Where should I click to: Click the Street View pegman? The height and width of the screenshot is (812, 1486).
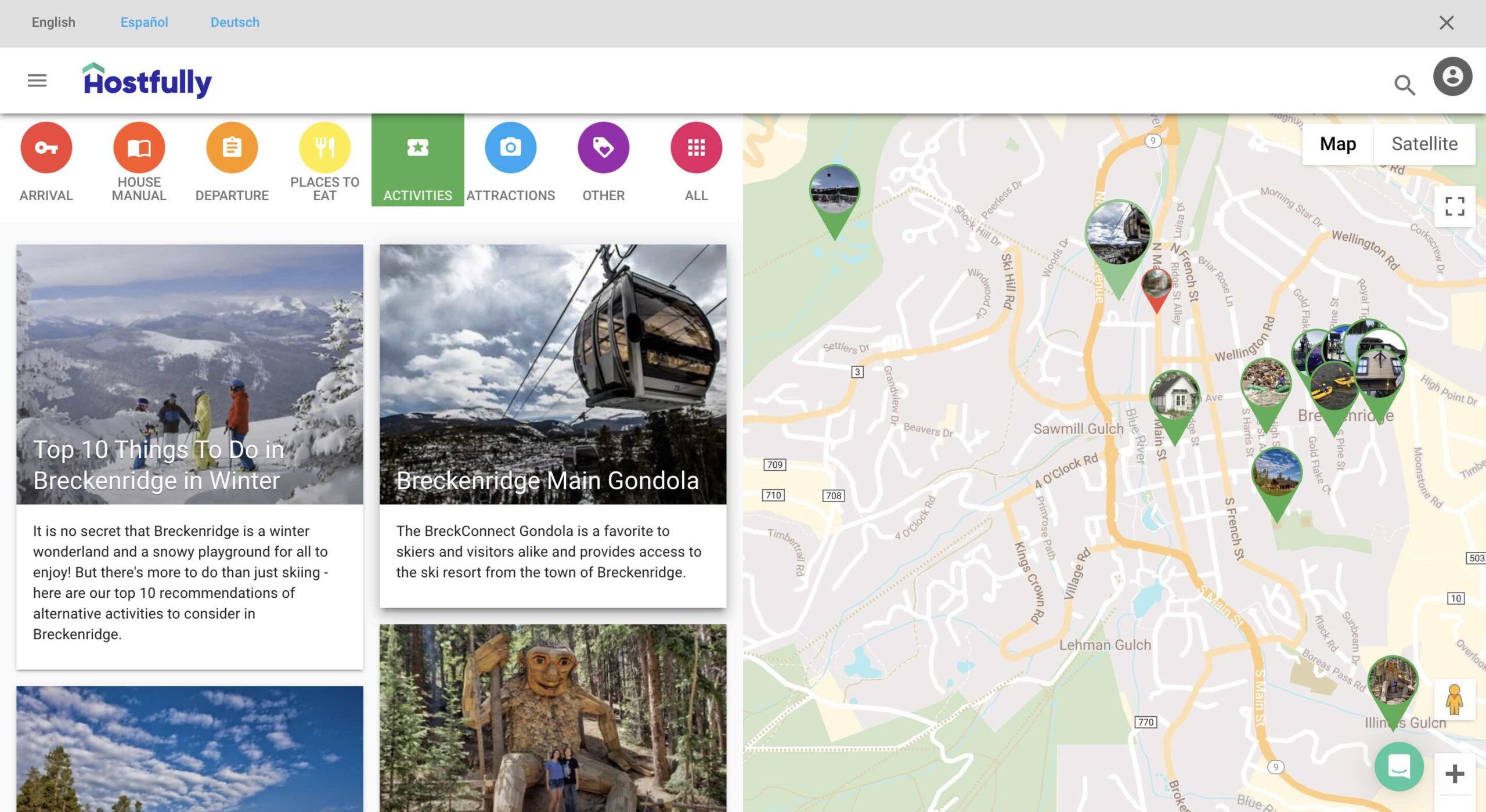point(1455,699)
